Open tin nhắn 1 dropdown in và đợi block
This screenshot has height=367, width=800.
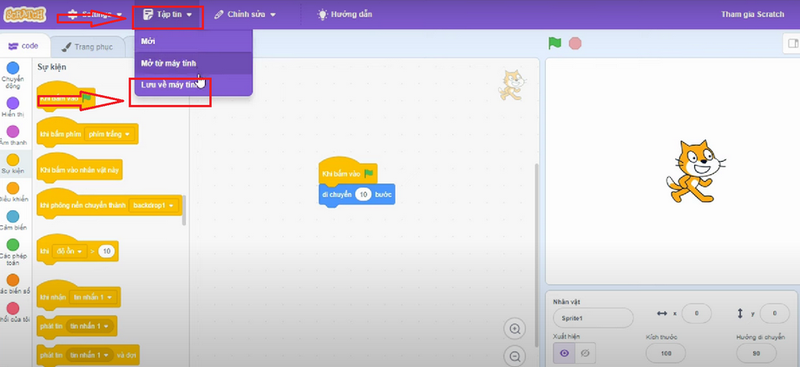pyautogui.click(x=89, y=354)
